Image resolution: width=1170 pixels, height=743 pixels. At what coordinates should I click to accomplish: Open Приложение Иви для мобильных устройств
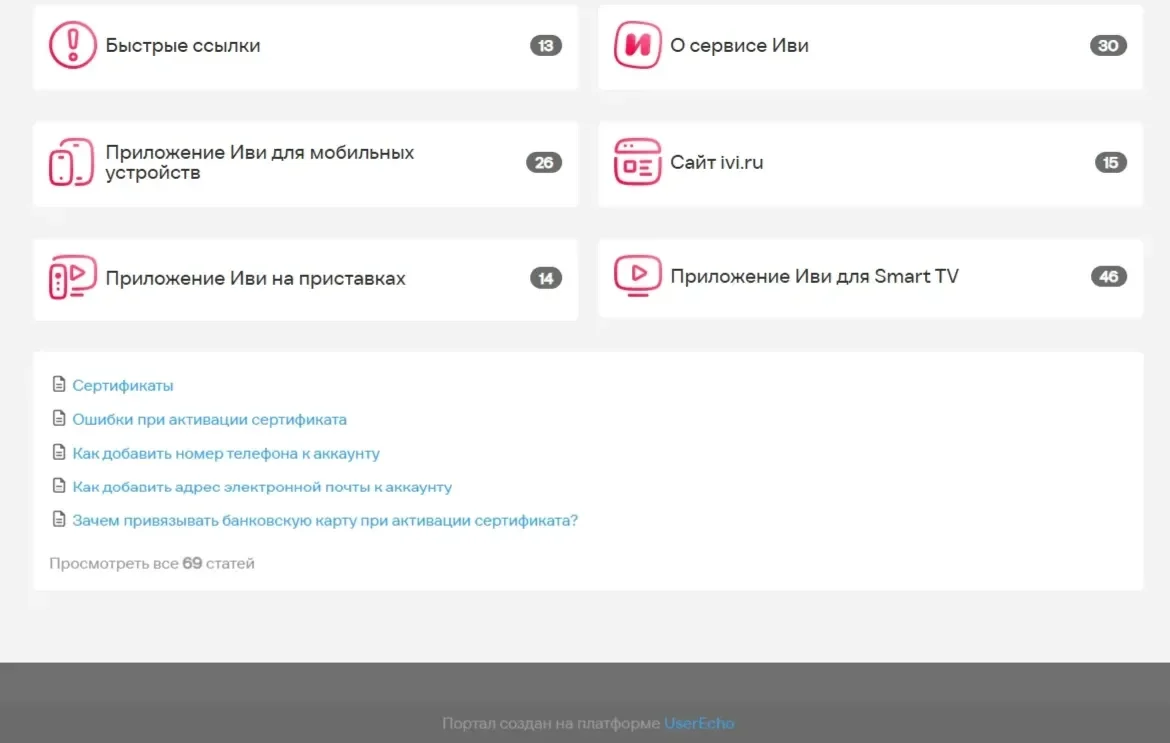click(260, 163)
